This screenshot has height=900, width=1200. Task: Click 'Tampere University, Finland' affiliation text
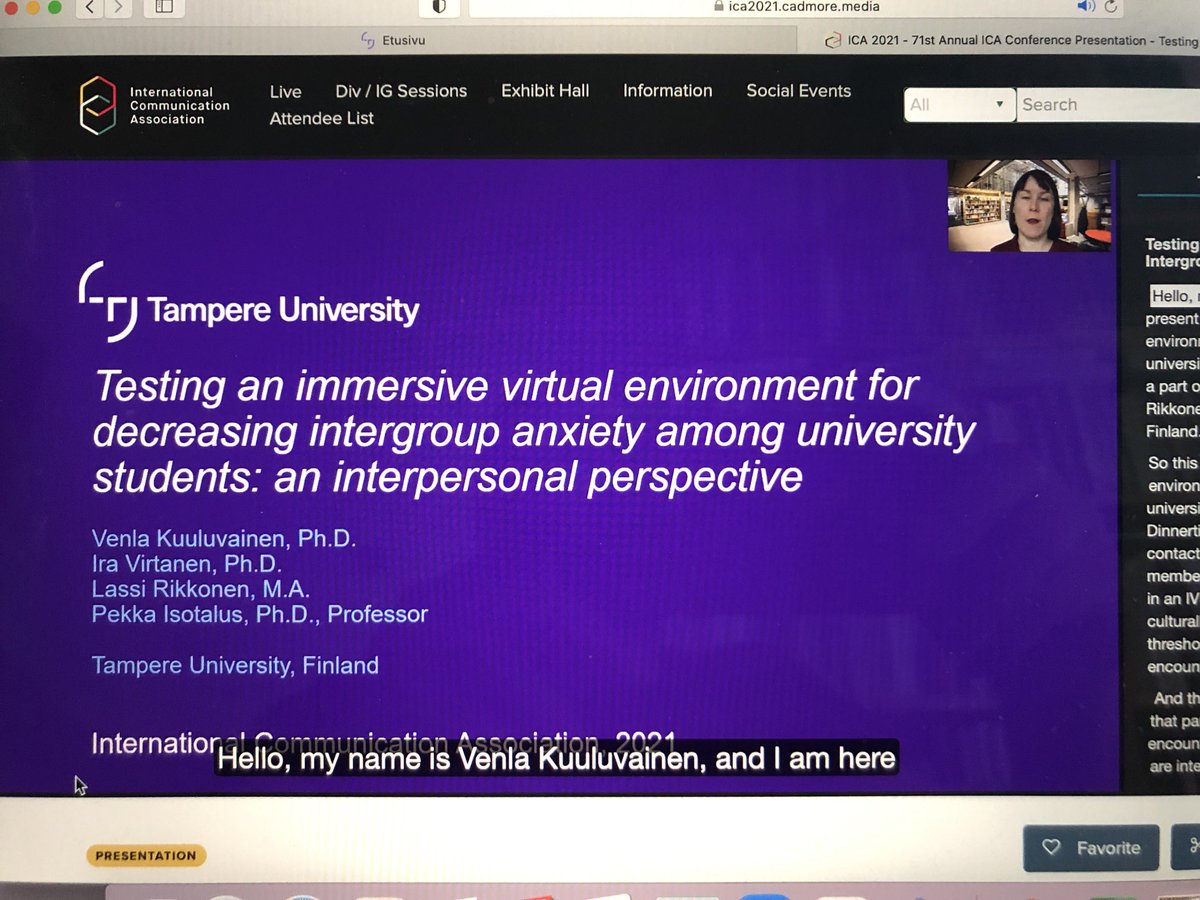click(x=235, y=665)
